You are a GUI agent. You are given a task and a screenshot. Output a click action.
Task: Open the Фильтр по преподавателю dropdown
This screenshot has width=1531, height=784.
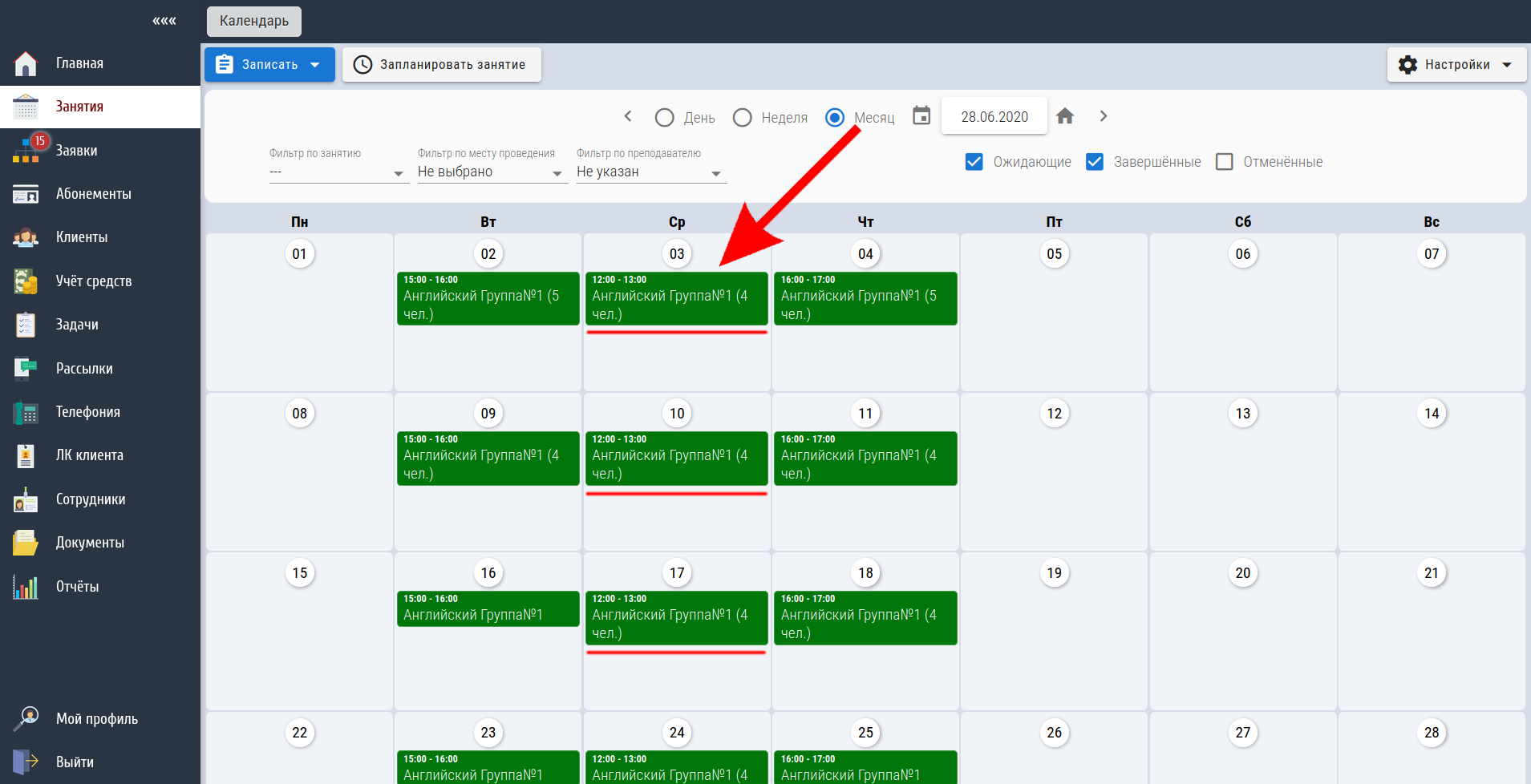pyautogui.click(x=651, y=172)
